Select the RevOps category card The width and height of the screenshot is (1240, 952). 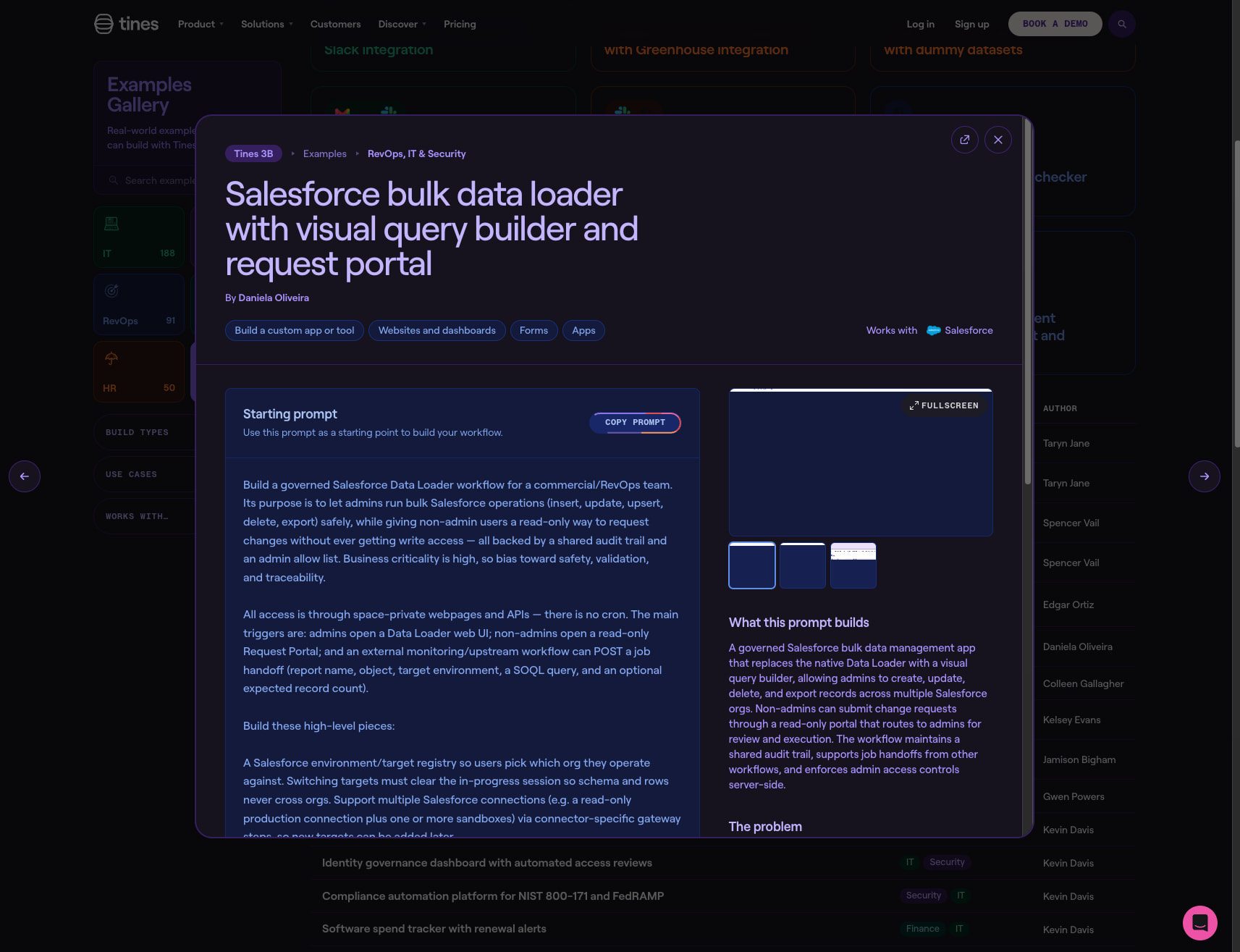click(139, 304)
